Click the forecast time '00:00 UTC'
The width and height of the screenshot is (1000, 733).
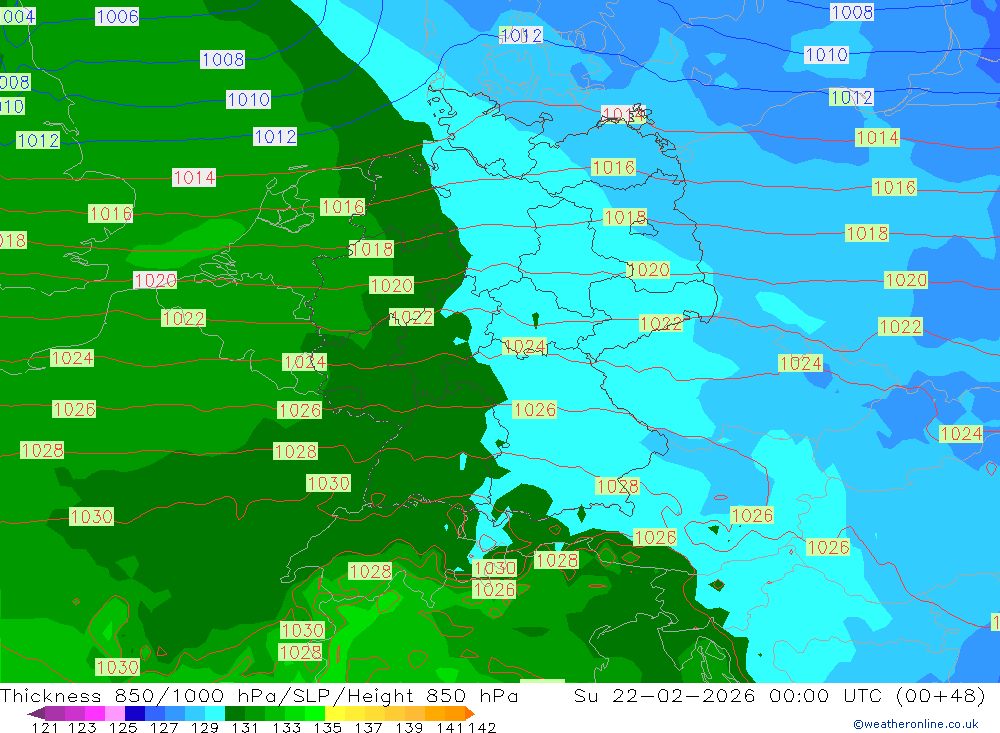click(x=828, y=695)
